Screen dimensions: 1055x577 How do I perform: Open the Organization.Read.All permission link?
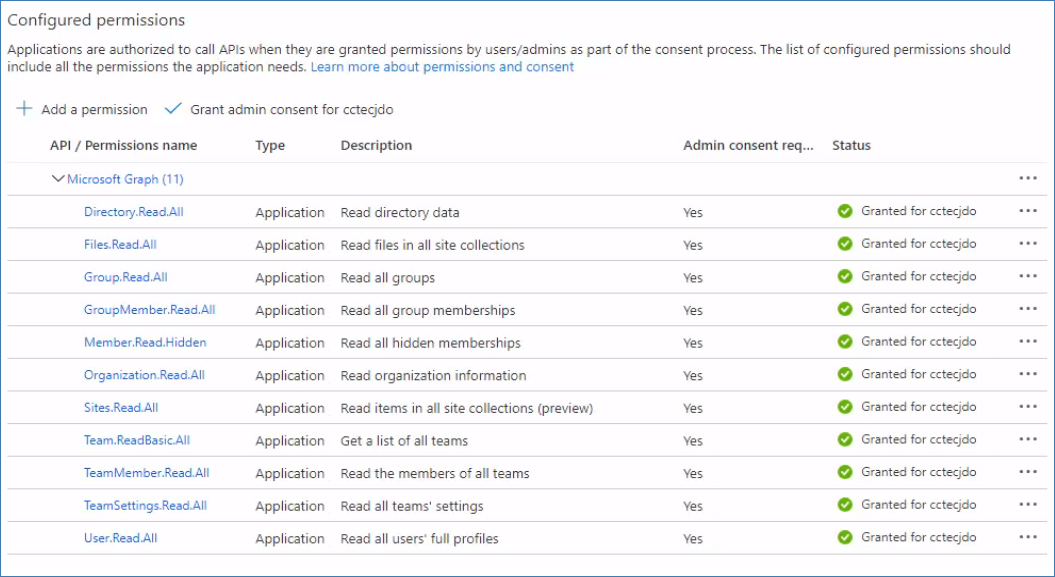point(145,375)
